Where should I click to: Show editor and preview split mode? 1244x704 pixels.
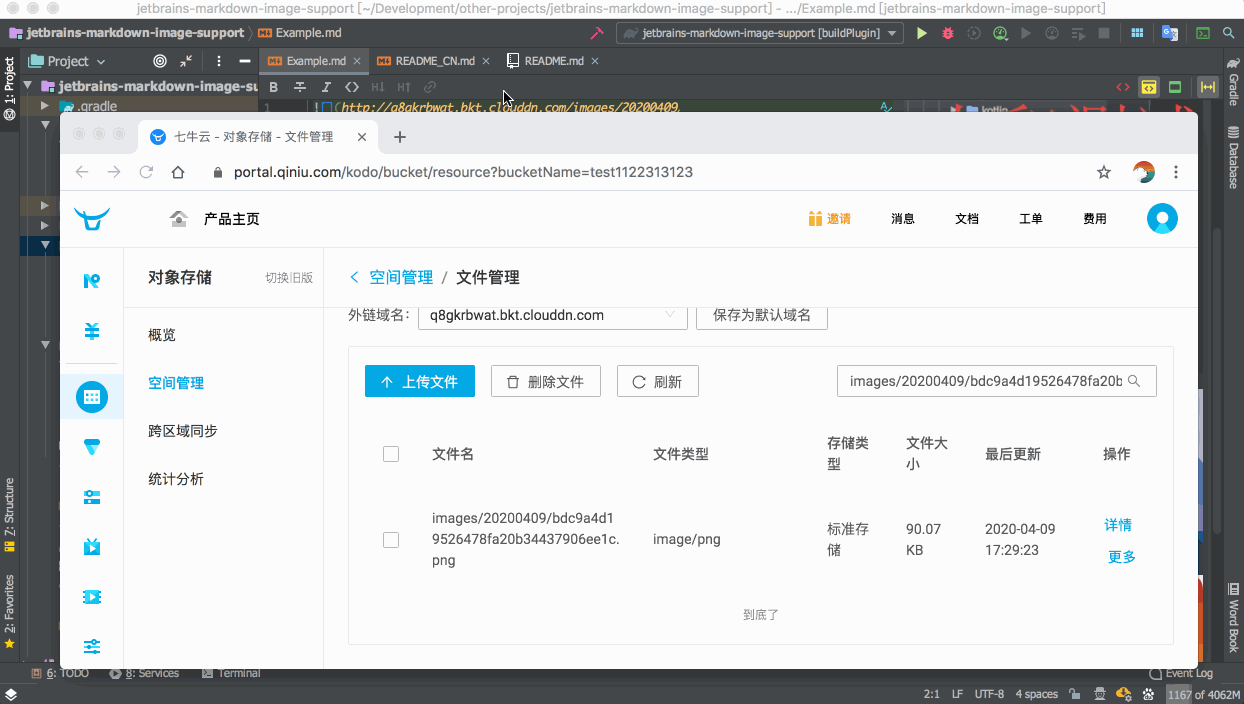1149,87
